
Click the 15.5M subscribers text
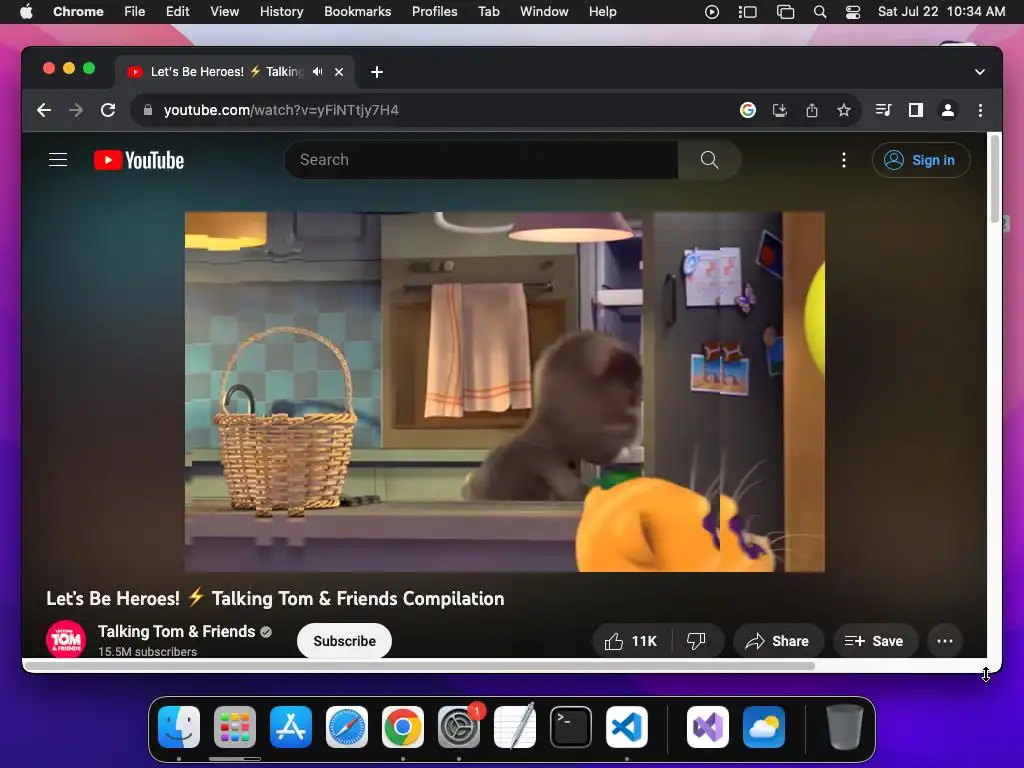click(147, 652)
